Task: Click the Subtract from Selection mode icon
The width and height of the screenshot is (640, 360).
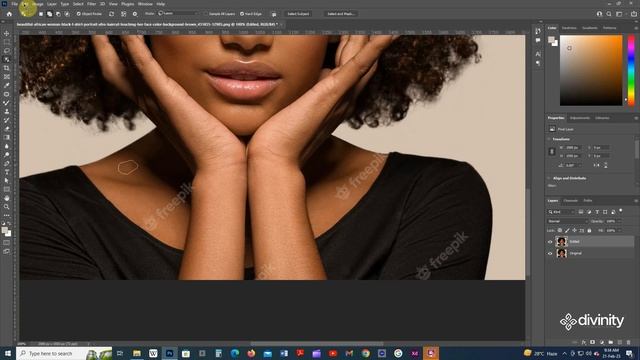Action: (x=58, y=14)
